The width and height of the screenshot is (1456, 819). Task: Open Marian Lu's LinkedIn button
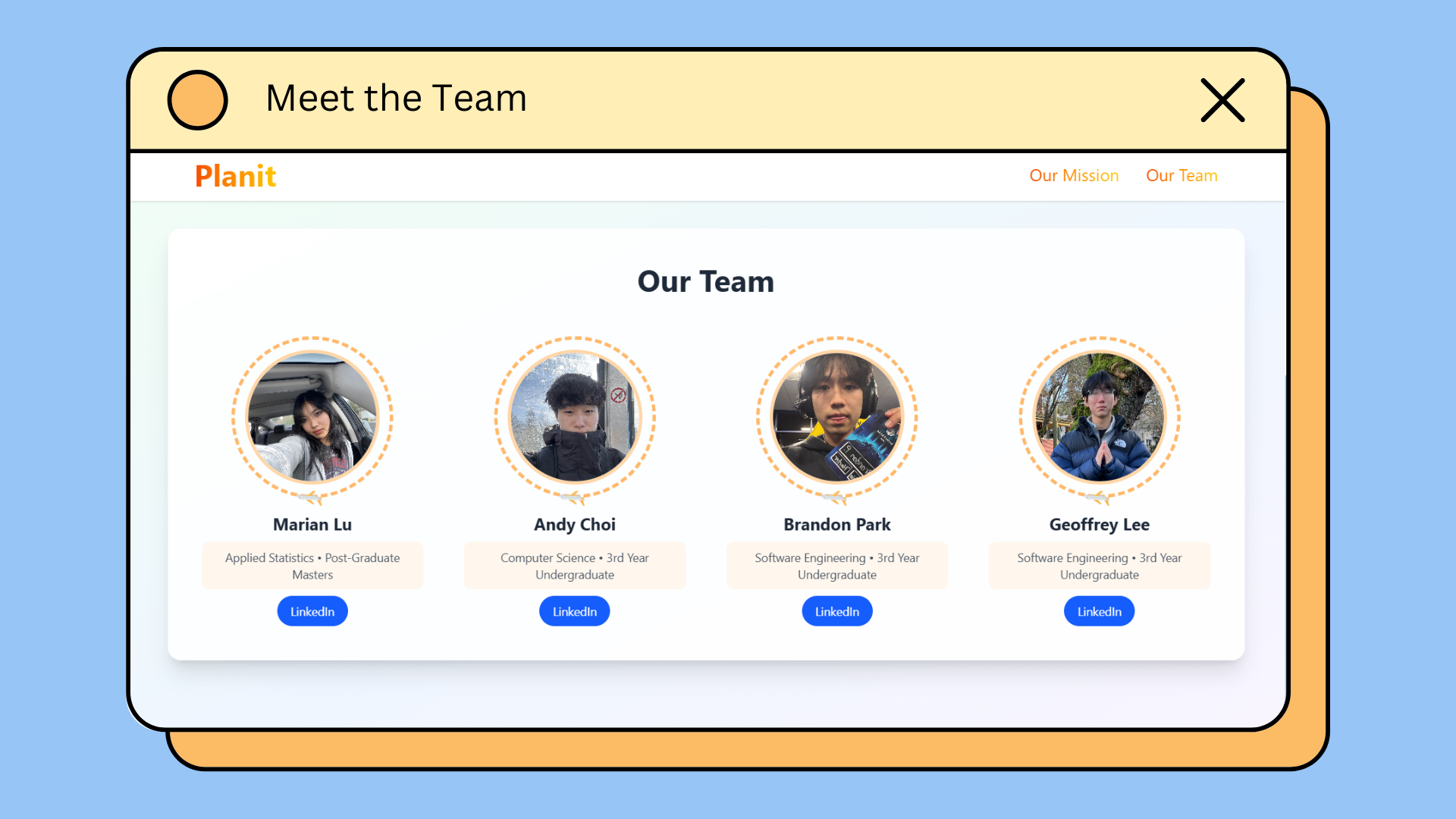pos(312,611)
